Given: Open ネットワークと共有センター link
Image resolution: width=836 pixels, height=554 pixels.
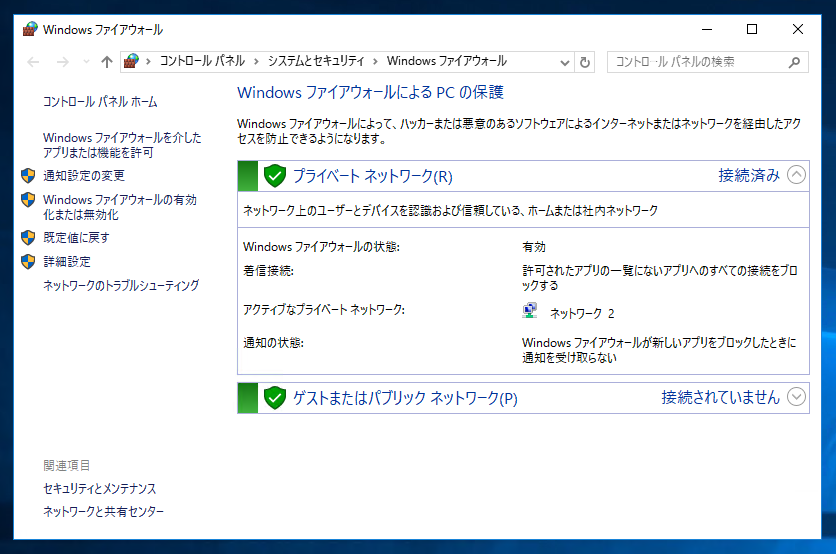Looking at the screenshot, I should click(x=103, y=512).
